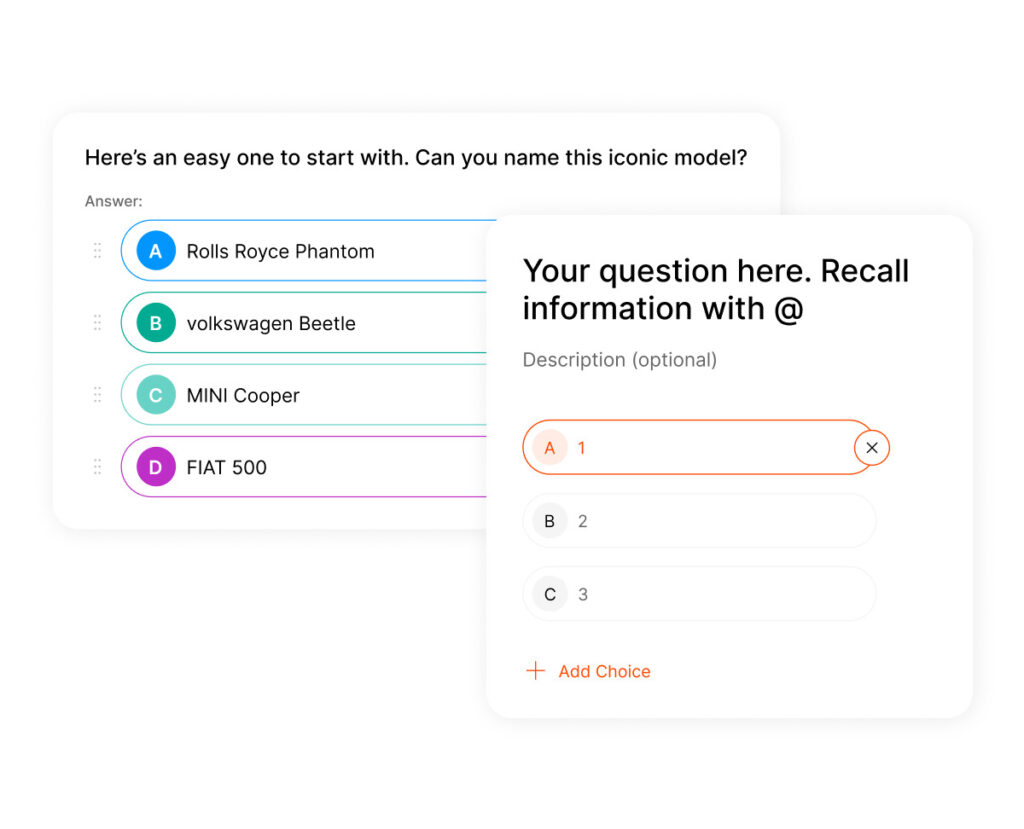1024x829 pixels.
Task: Click the orange A badge on choice 1
Action: 549,448
